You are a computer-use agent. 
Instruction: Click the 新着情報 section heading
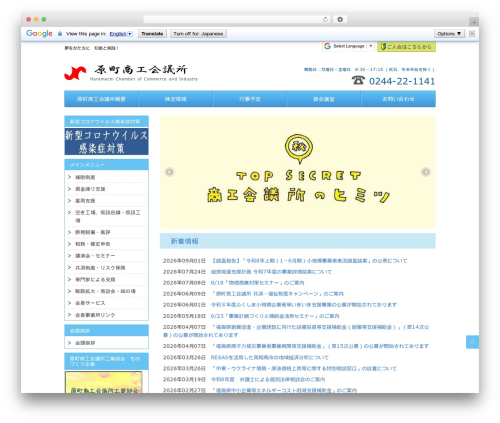[x=184, y=241]
